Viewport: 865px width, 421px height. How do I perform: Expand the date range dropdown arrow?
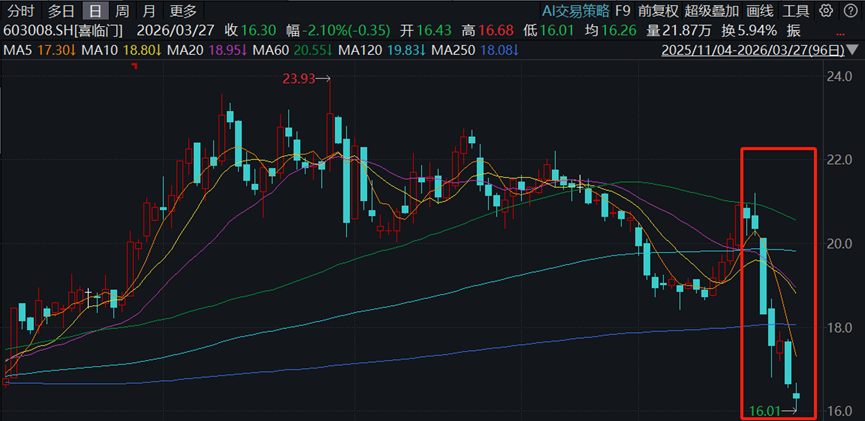(853, 51)
